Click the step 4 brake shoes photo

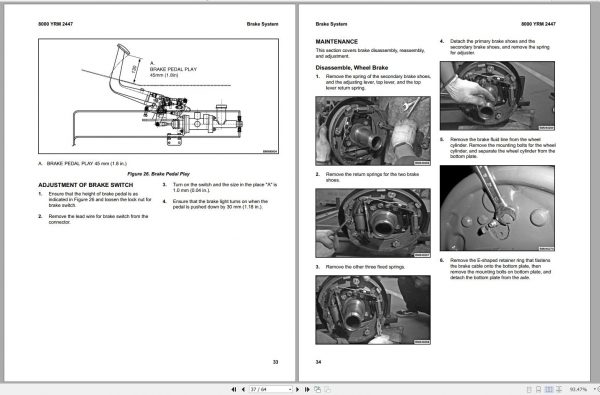click(x=497, y=96)
